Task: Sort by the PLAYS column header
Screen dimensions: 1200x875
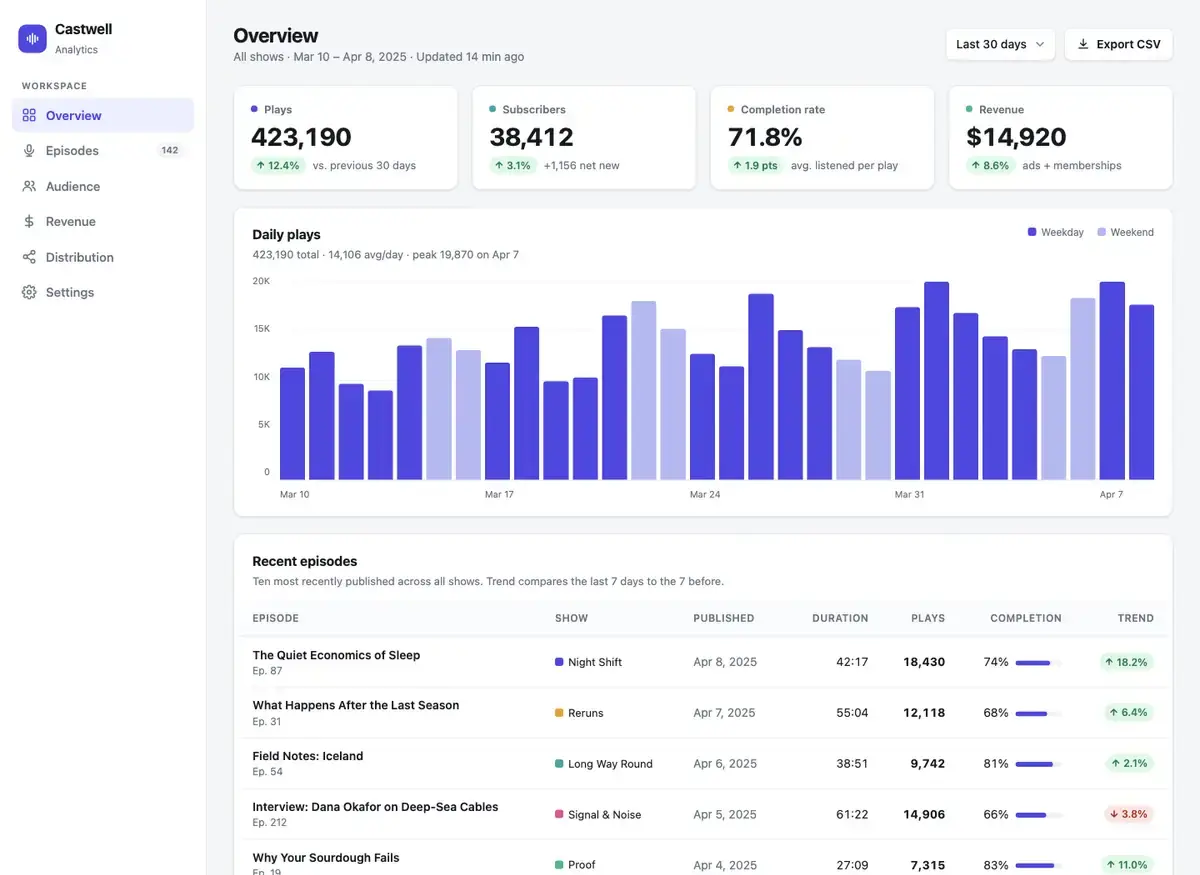Action: 928,618
